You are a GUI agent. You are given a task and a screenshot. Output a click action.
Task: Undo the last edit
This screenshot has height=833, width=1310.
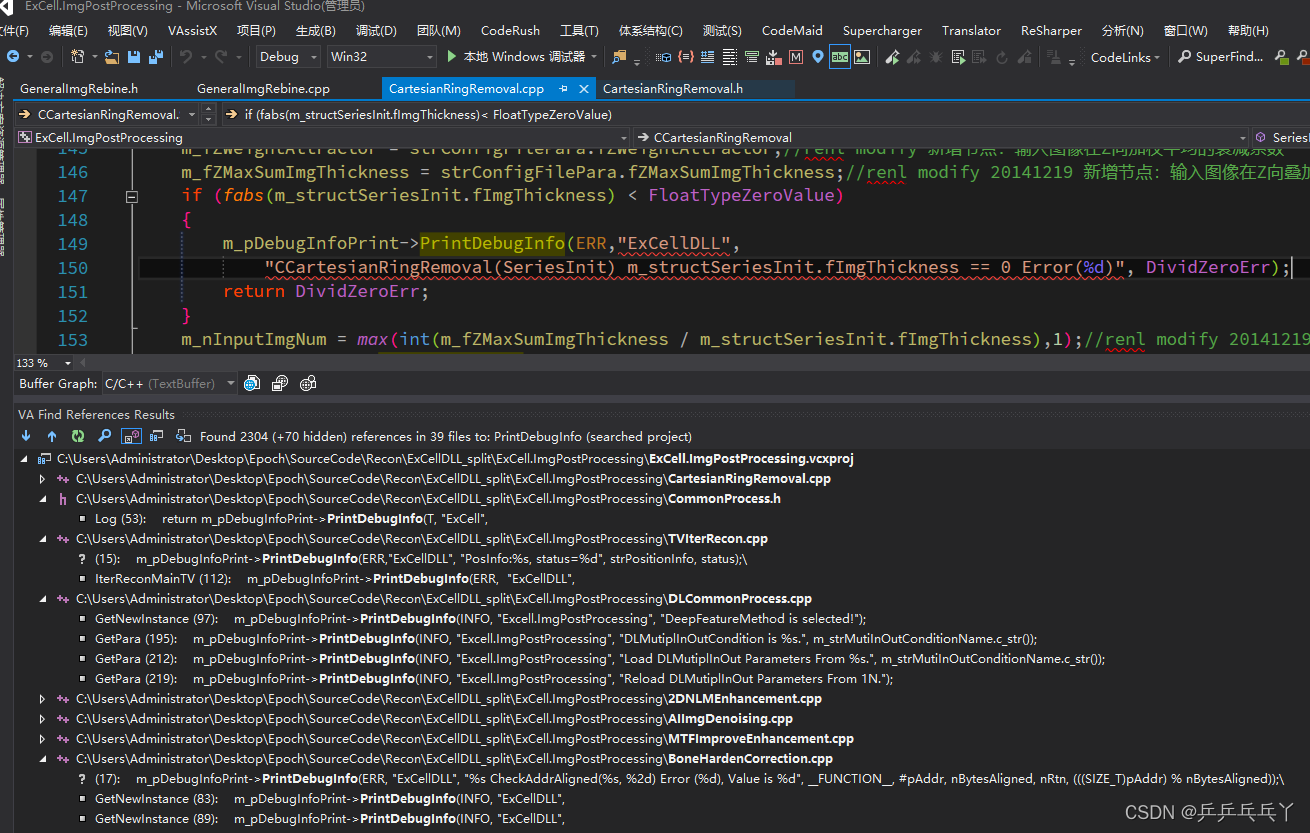point(187,57)
